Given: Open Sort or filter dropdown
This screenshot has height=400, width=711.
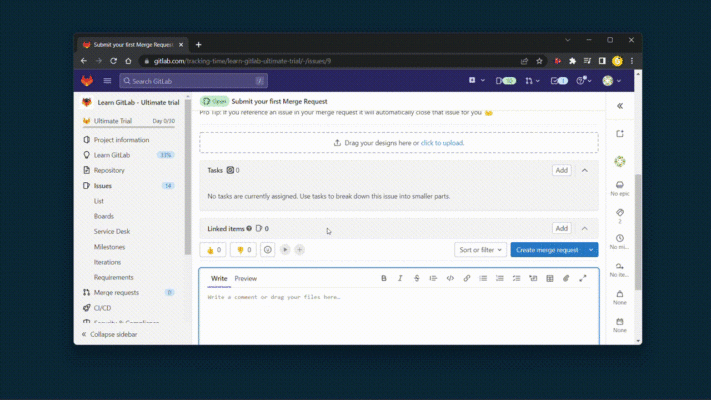Looking at the screenshot, I should pyautogui.click(x=480, y=250).
